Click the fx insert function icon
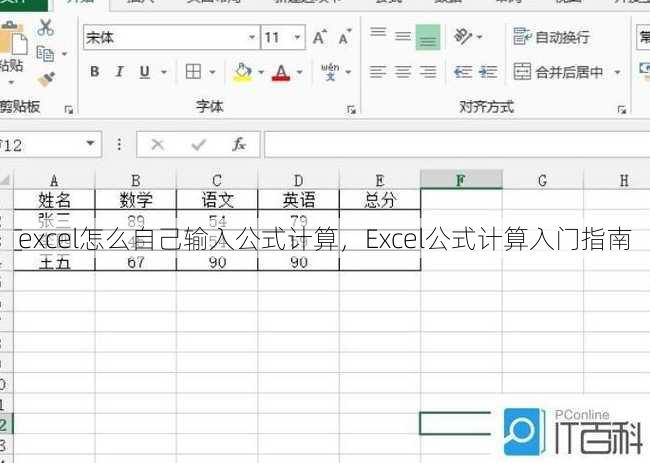 [239, 144]
